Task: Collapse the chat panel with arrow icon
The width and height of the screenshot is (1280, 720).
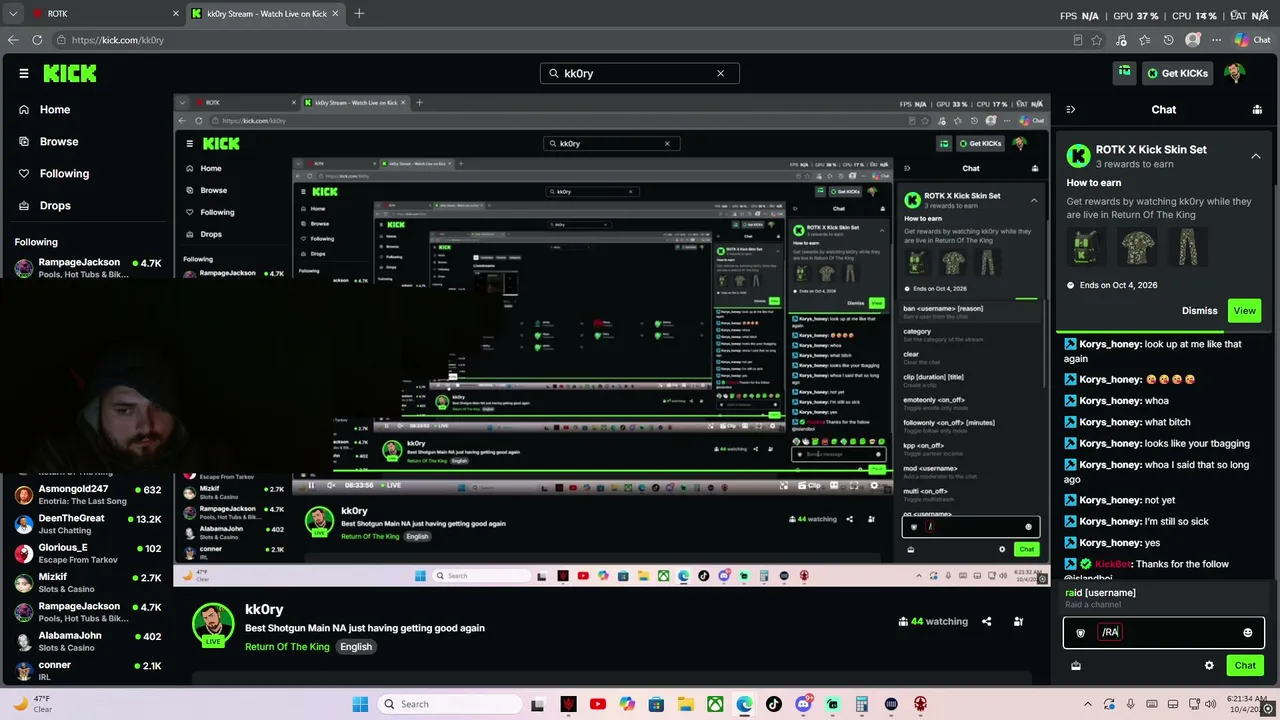Action: [x=1071, y=109]
